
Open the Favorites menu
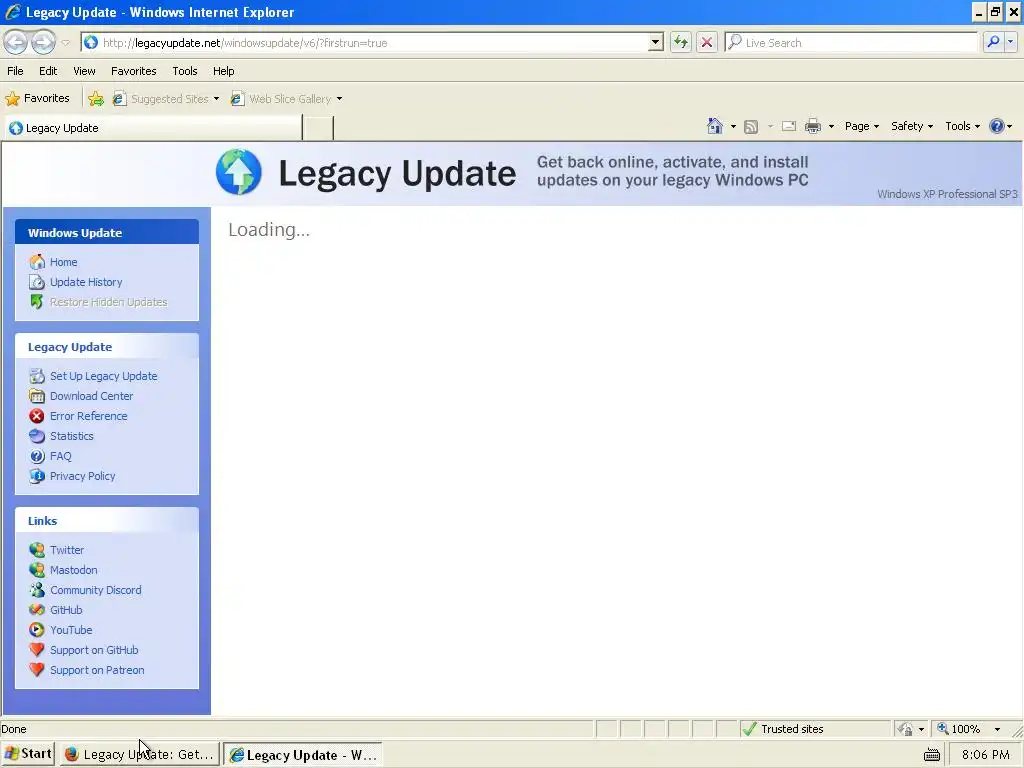click(133, 71)
